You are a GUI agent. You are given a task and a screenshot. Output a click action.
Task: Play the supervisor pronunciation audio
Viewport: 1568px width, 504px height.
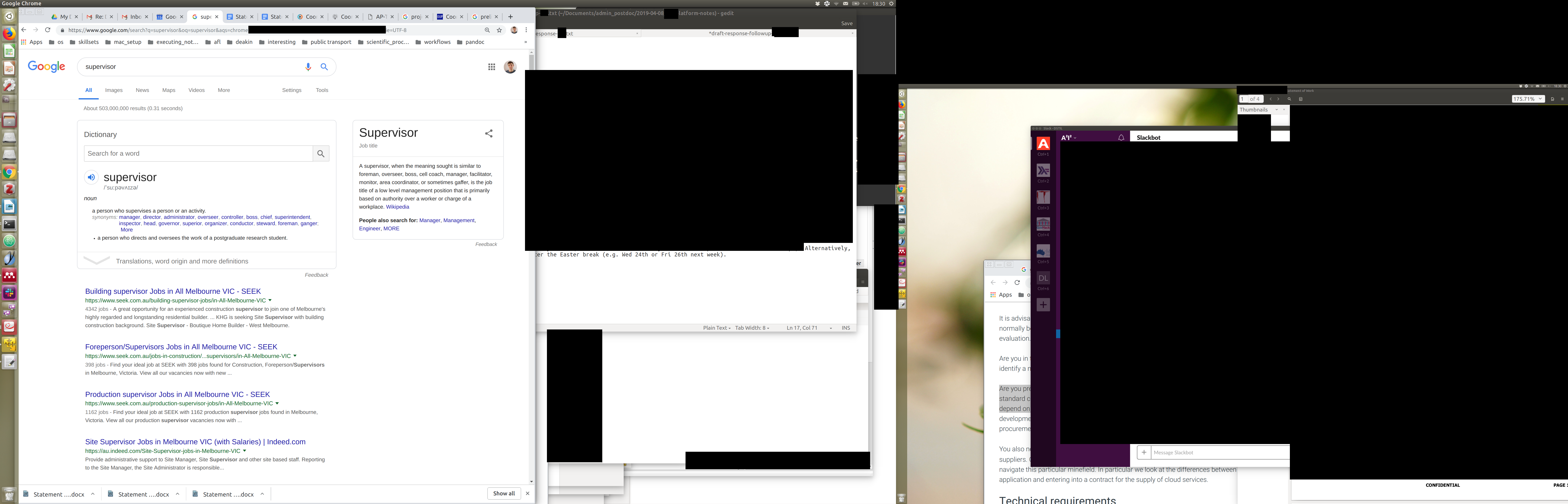click(91, 177)
